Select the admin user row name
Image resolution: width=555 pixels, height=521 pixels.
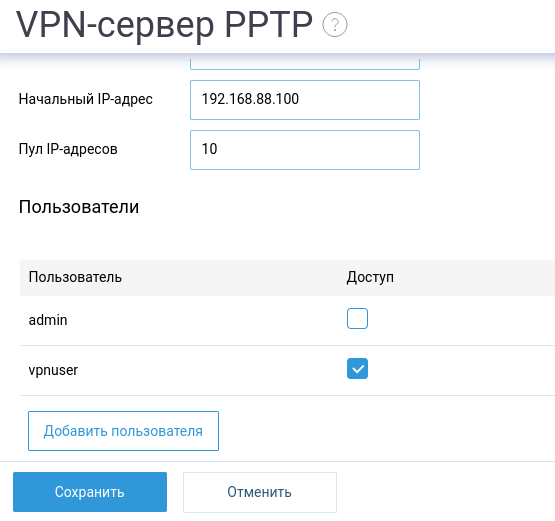[48, 320]
